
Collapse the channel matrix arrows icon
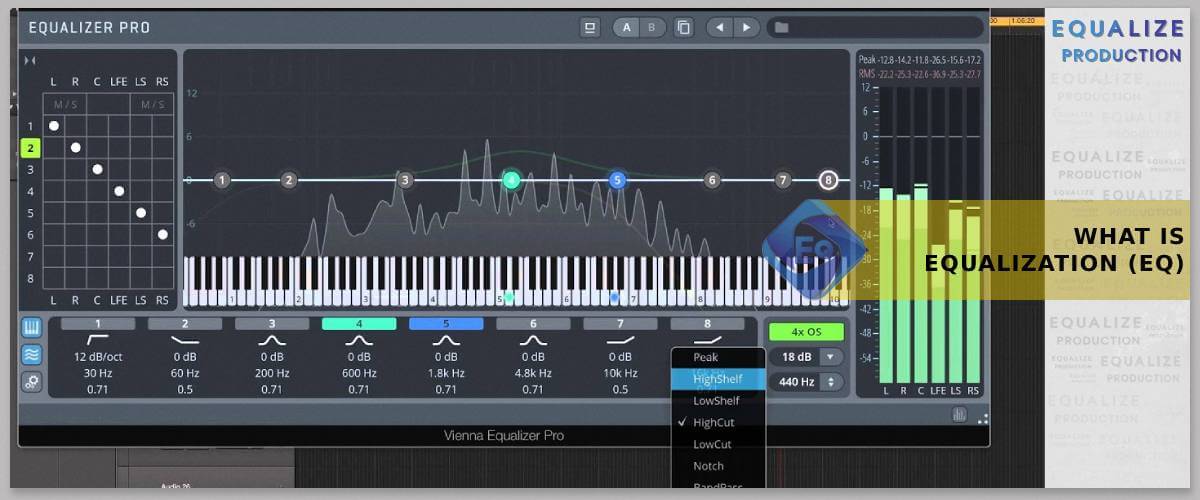30,61
